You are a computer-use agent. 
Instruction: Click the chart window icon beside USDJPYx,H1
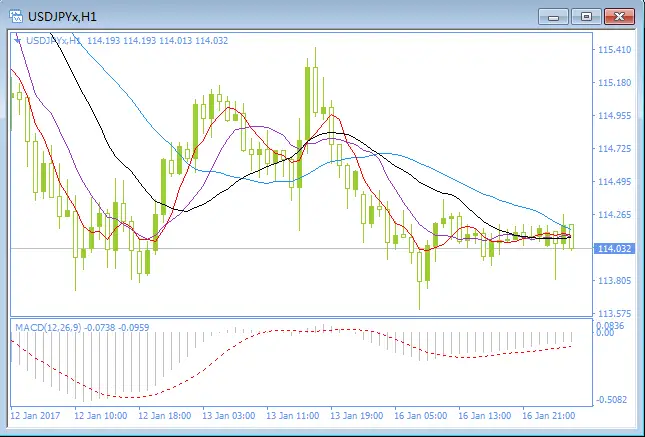coord(16,16)
